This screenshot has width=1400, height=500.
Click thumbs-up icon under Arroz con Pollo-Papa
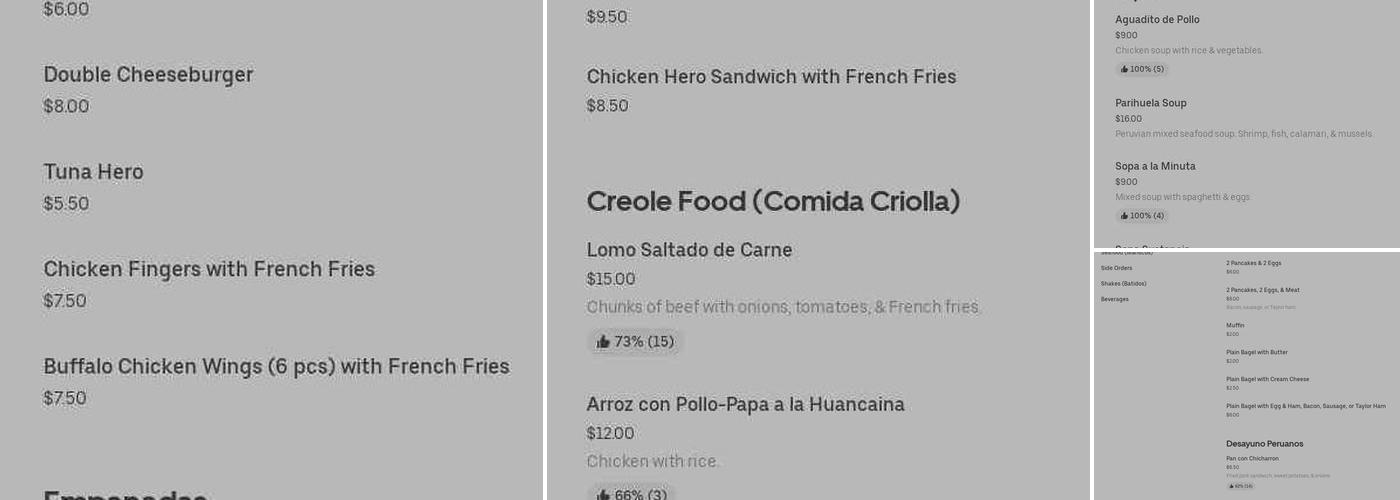pos(603,495)
